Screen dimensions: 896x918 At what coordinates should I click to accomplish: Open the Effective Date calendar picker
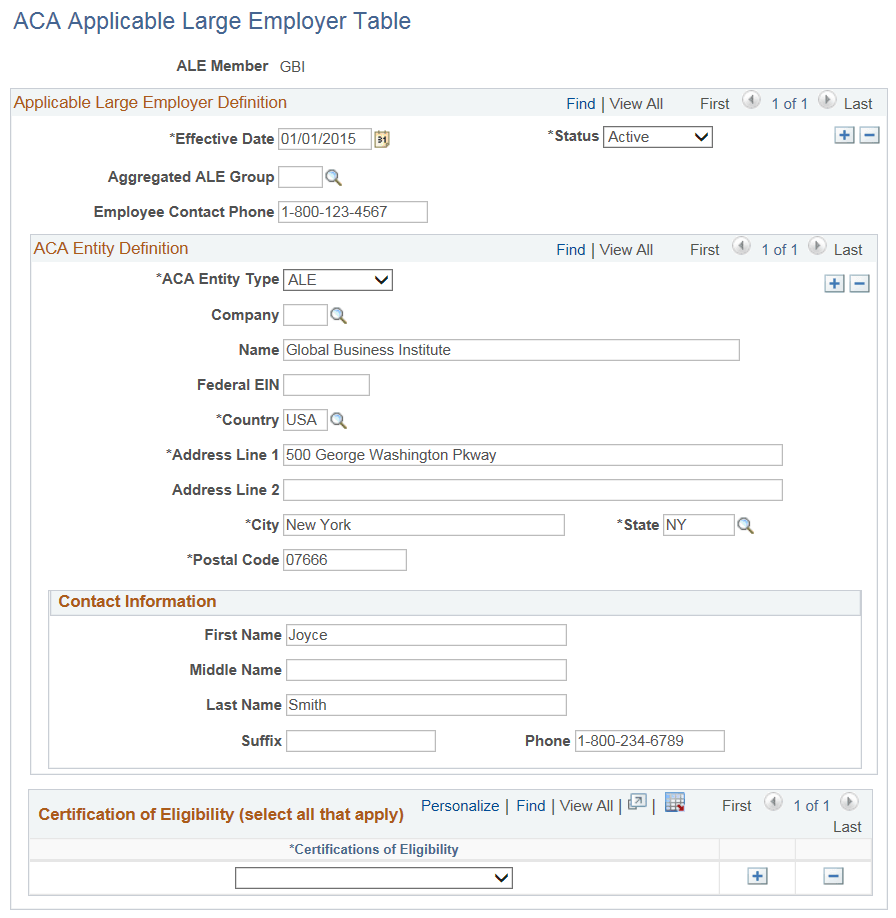point(381,139)
